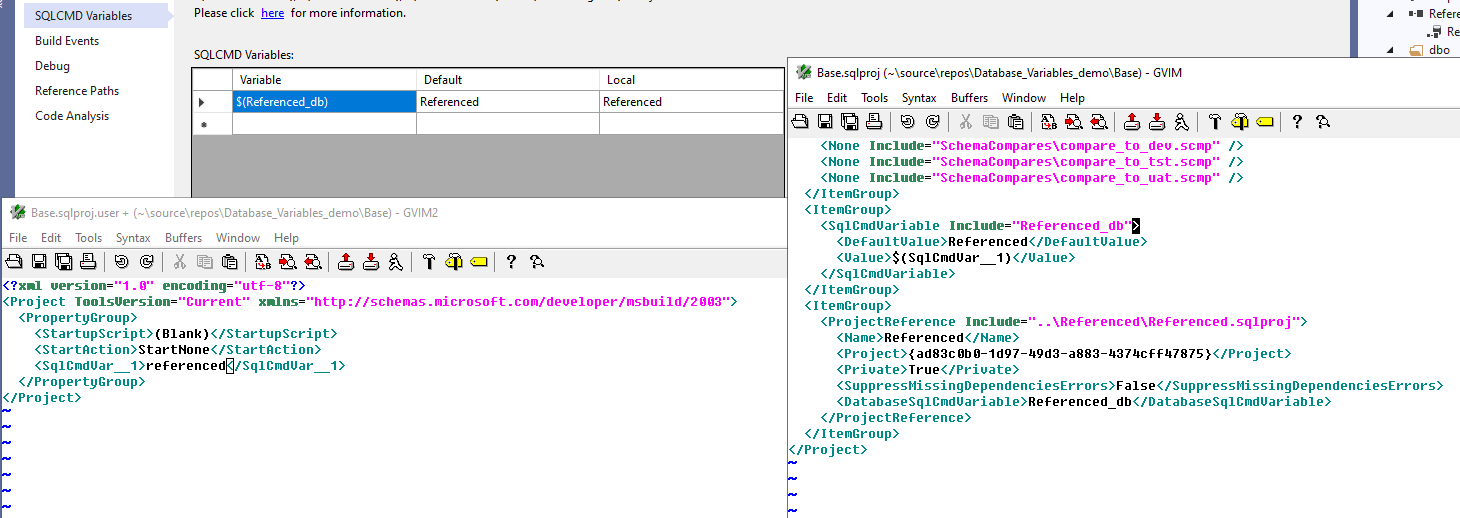
Task: Open the Buffers menu in GVIM2 window
Action: (183, 238)
